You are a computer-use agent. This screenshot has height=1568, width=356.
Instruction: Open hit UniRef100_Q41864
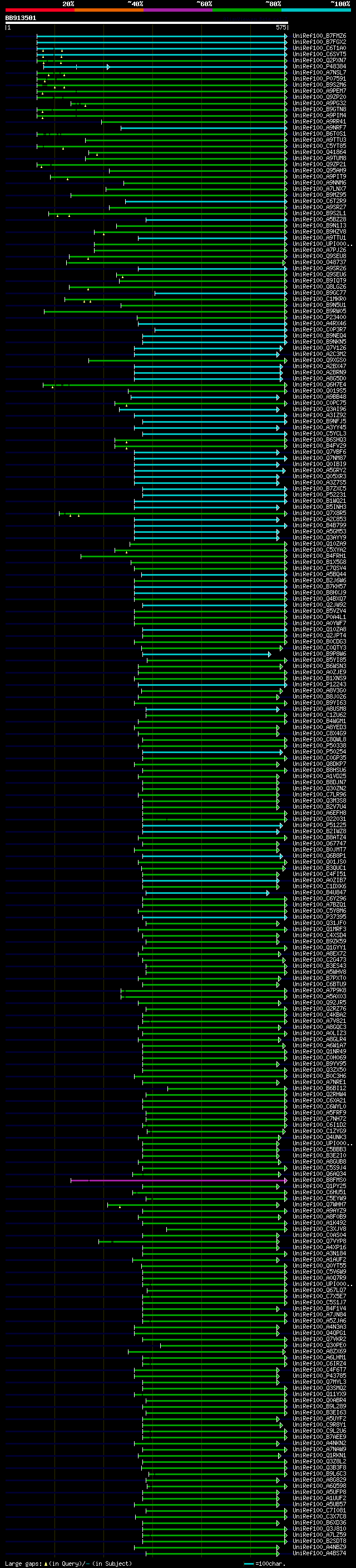[319, 152]
